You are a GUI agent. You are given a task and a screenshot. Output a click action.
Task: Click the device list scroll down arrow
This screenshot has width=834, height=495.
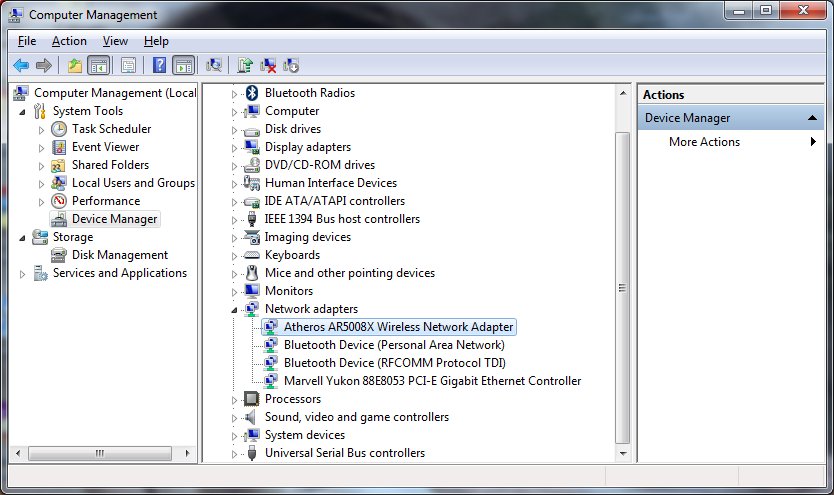point(623,454)
